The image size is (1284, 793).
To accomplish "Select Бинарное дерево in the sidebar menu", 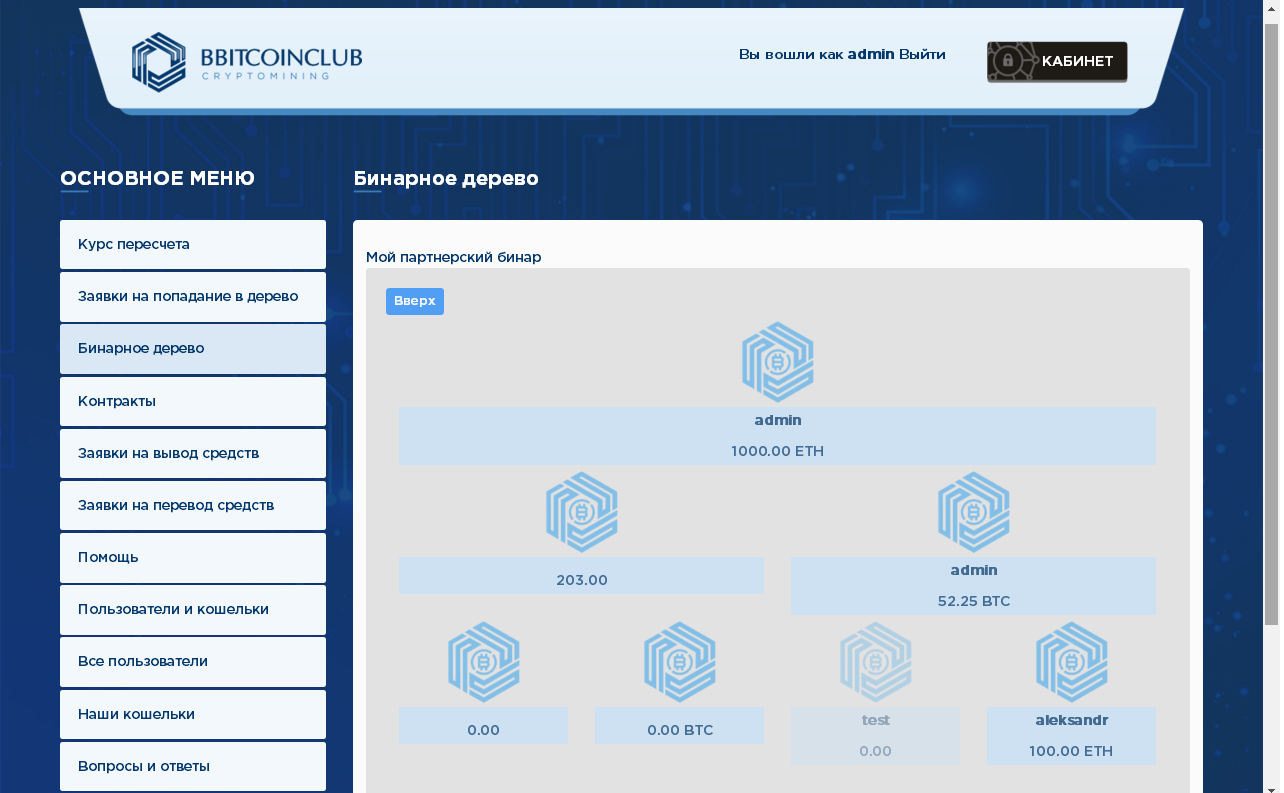I will click(193, 349).
